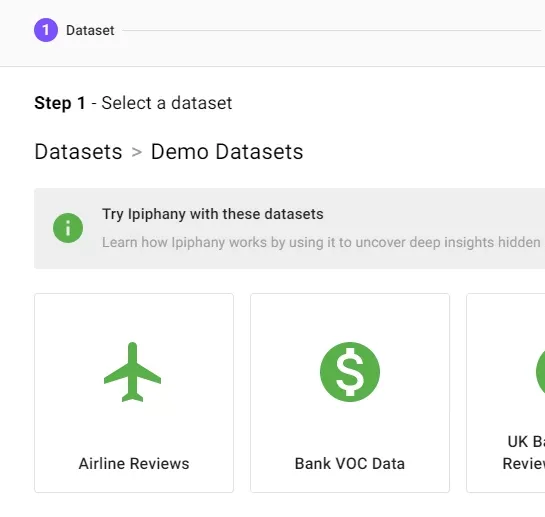Click the stepper progress line after Dataset
The height and width of the screenshot is (517, 545).
click(332, 30)
